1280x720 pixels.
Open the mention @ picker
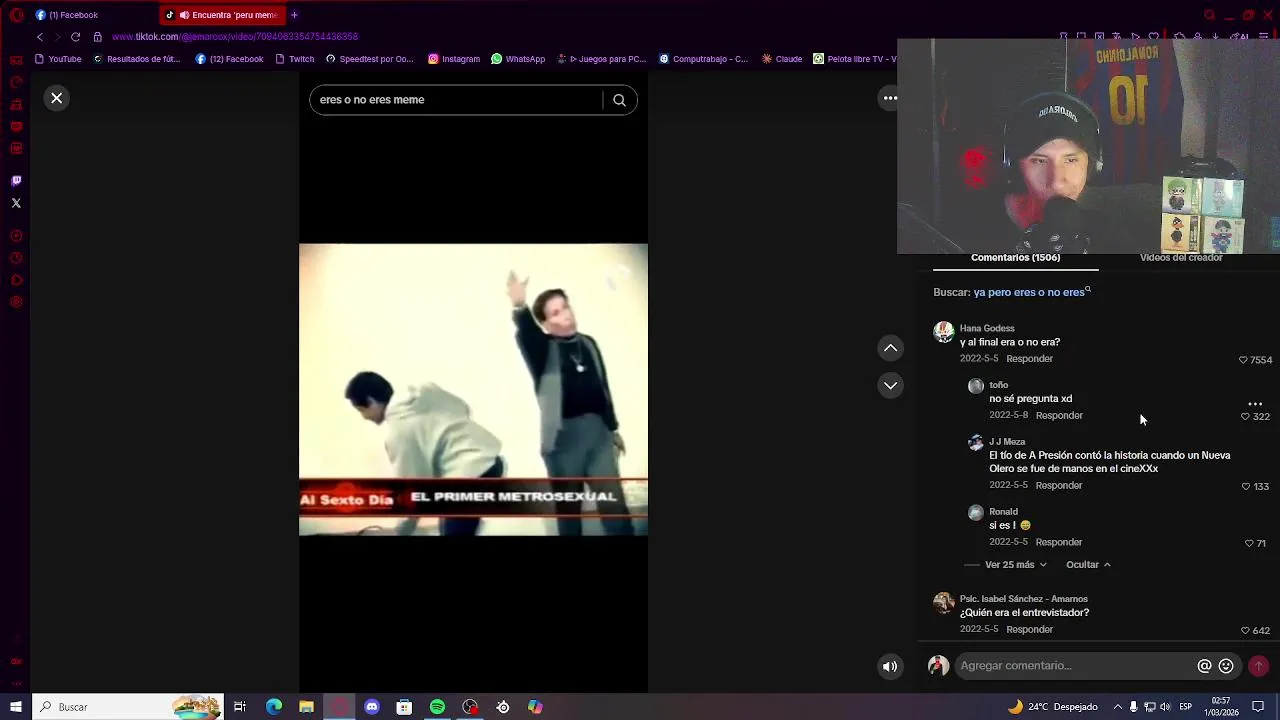pos(1204,666)
